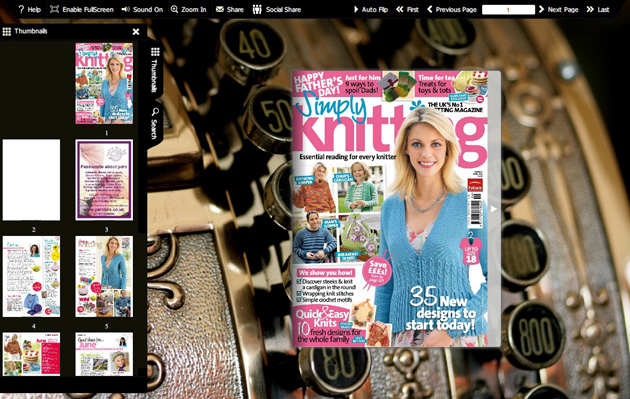Image resolution: width=630 pixels, height=399 pixels.
Task: Click the Zoom In tool
Action: (188, 9)
